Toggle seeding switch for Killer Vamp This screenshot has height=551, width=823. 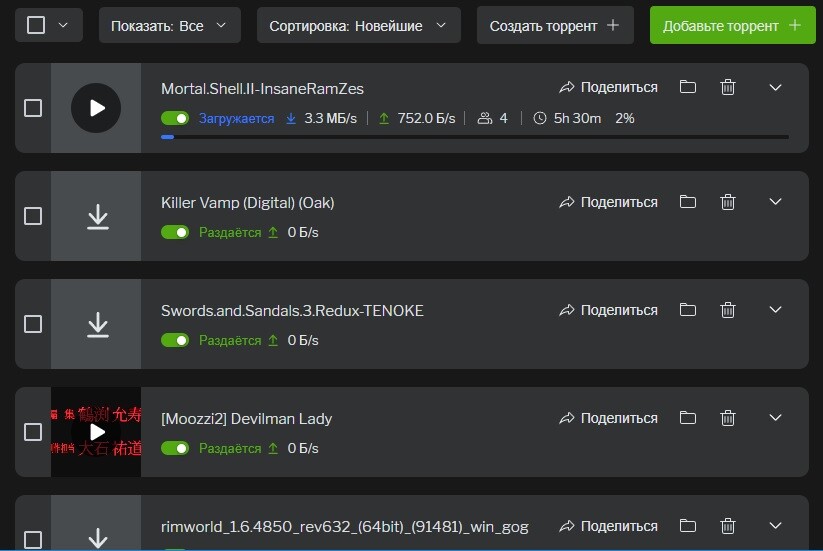click(x=175, y=232)
